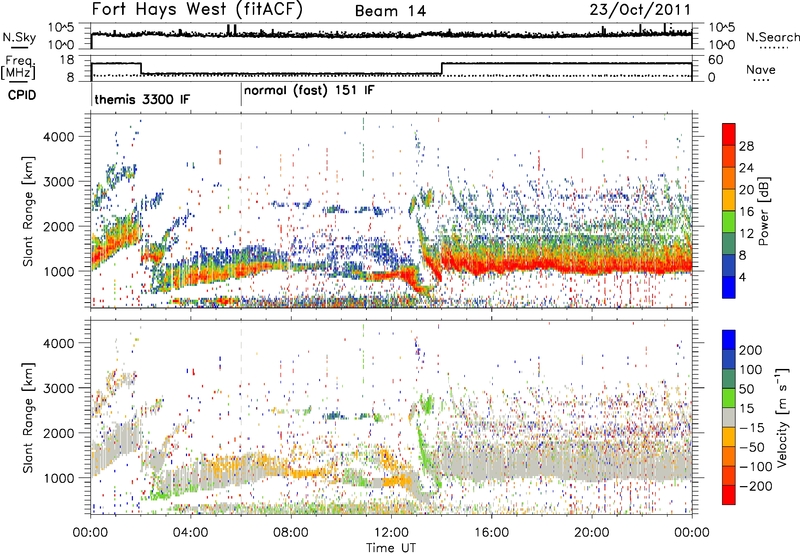Click the '04:00' time tick label

coord(190,532)
